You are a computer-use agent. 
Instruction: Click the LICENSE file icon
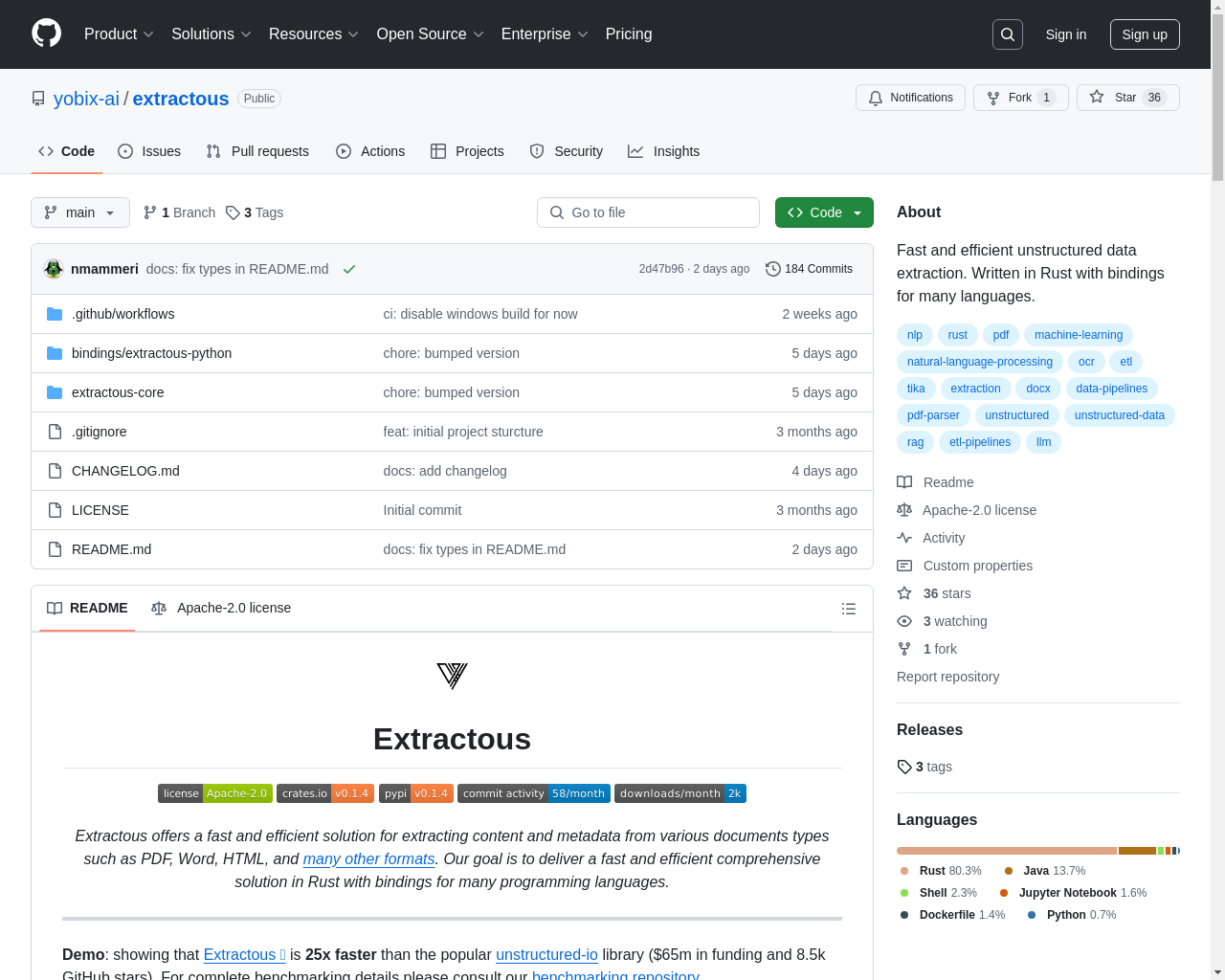click(55, 510)
